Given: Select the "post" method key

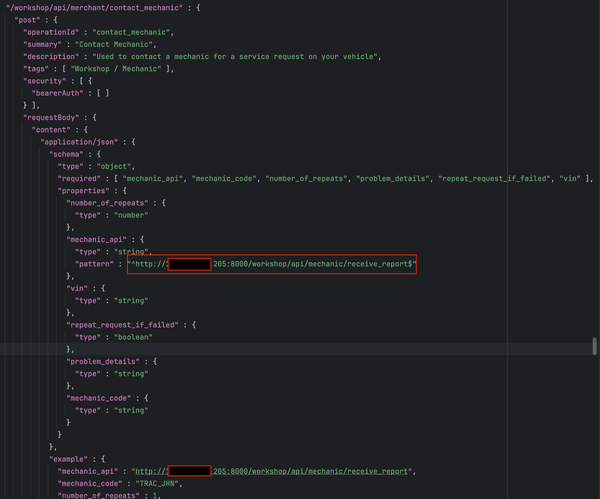Looking at the screenshot, I should coord(27,20).
